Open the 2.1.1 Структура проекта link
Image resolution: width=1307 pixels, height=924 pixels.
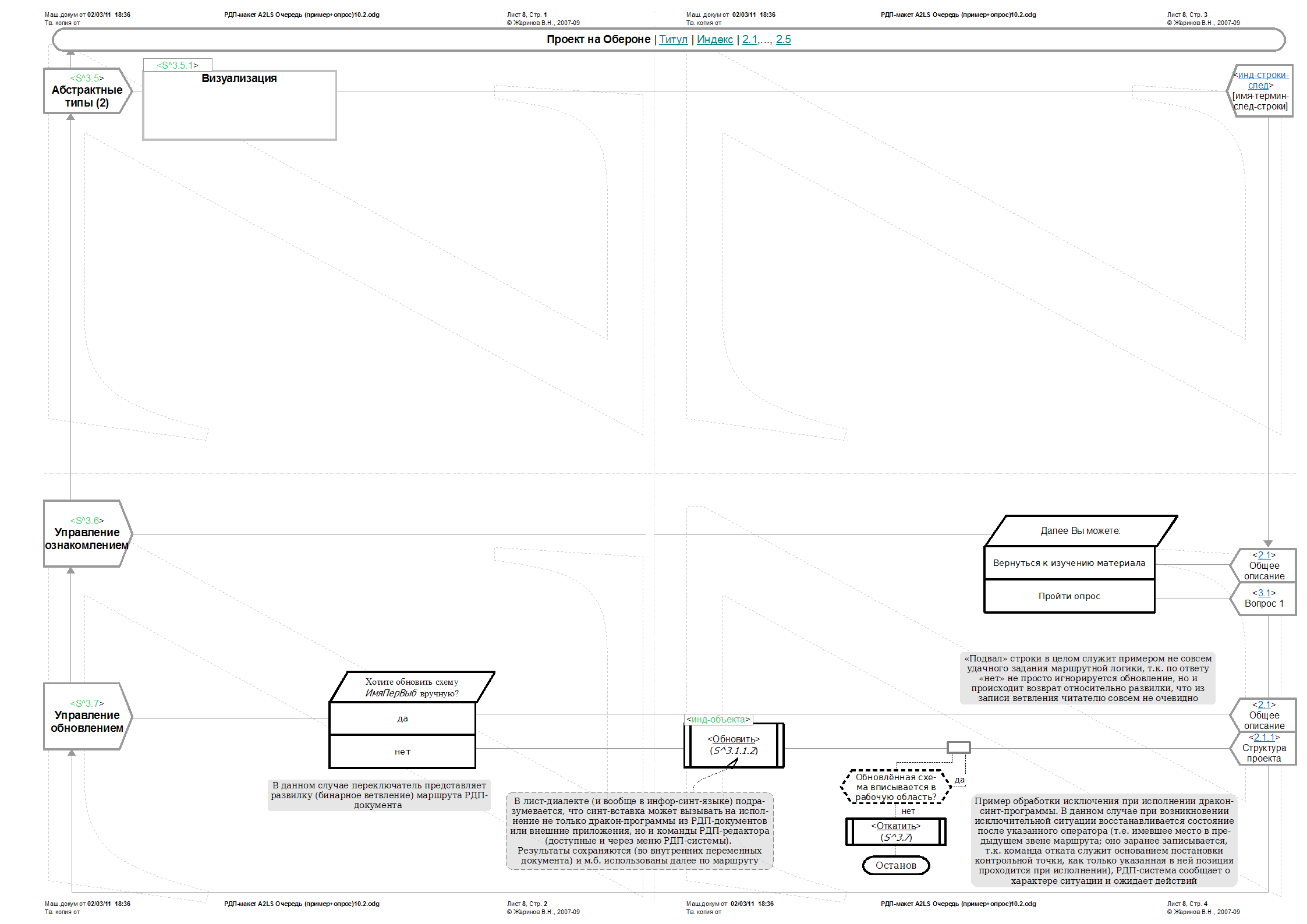coord(1264,738)
